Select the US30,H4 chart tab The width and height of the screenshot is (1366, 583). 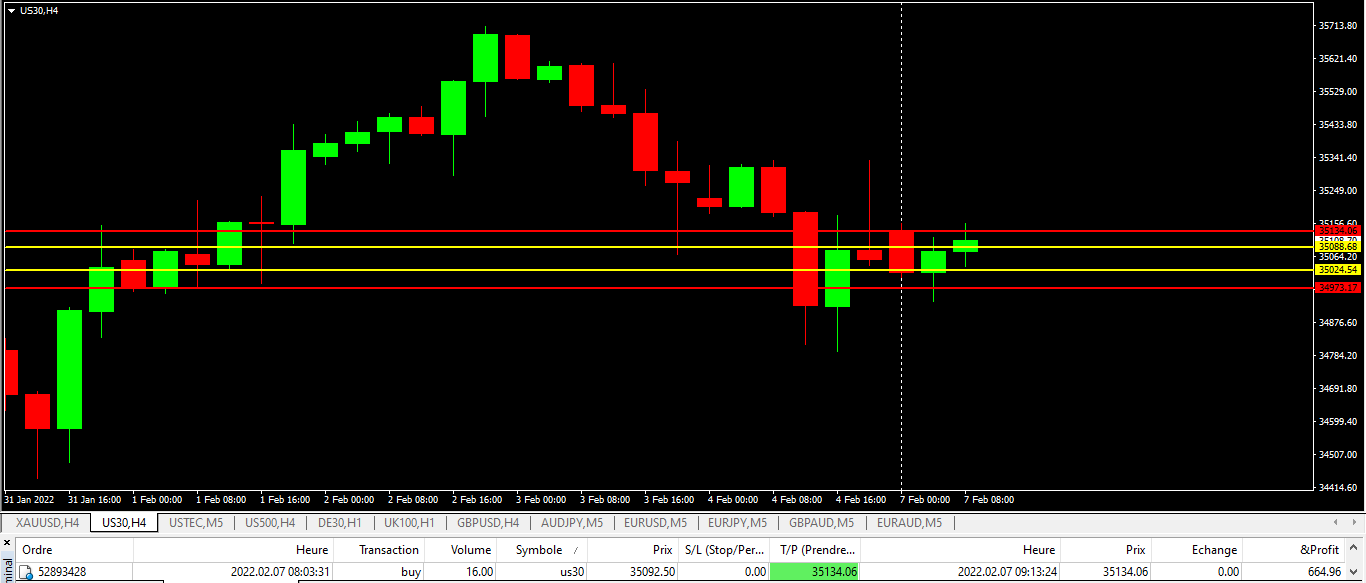coord(124,522)
